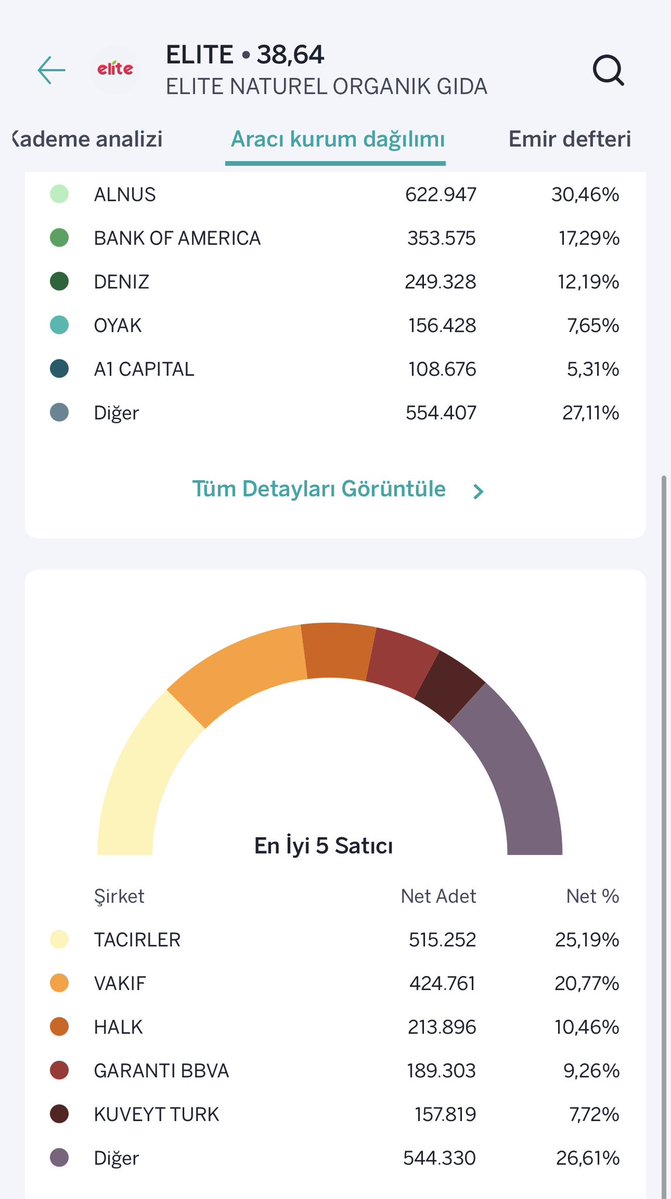The width and height of the screenshot is (671, 1199).
Task: Open the Emir defteri tab
Action: (570, 139)
